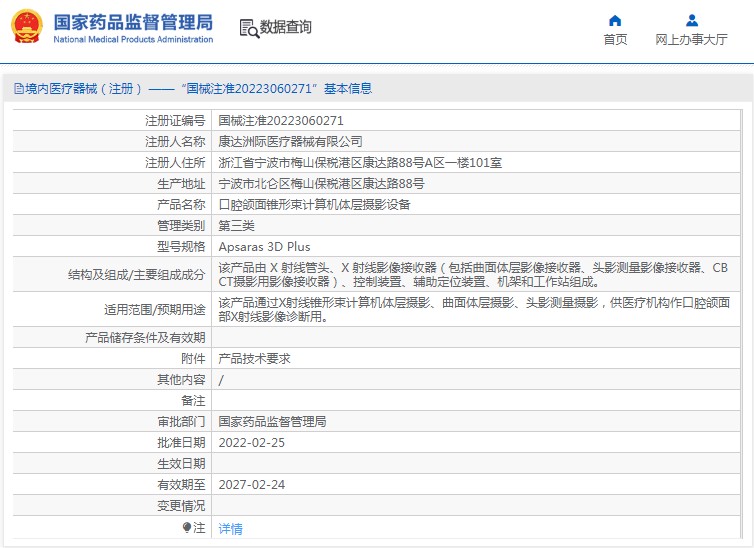Screen dimensions: 754x548
Task: Select expiry date 2027-02-24
Action: tap(251, 485)
